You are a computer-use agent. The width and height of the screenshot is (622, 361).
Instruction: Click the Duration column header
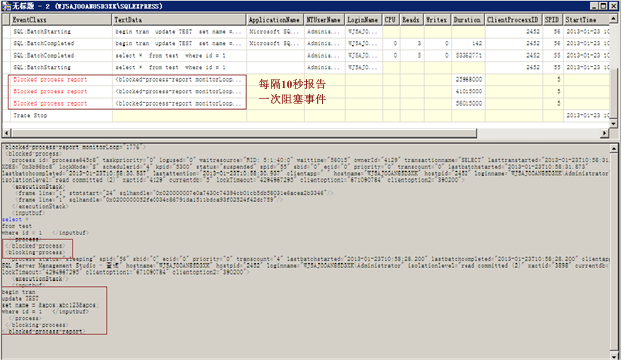[468, 19]
